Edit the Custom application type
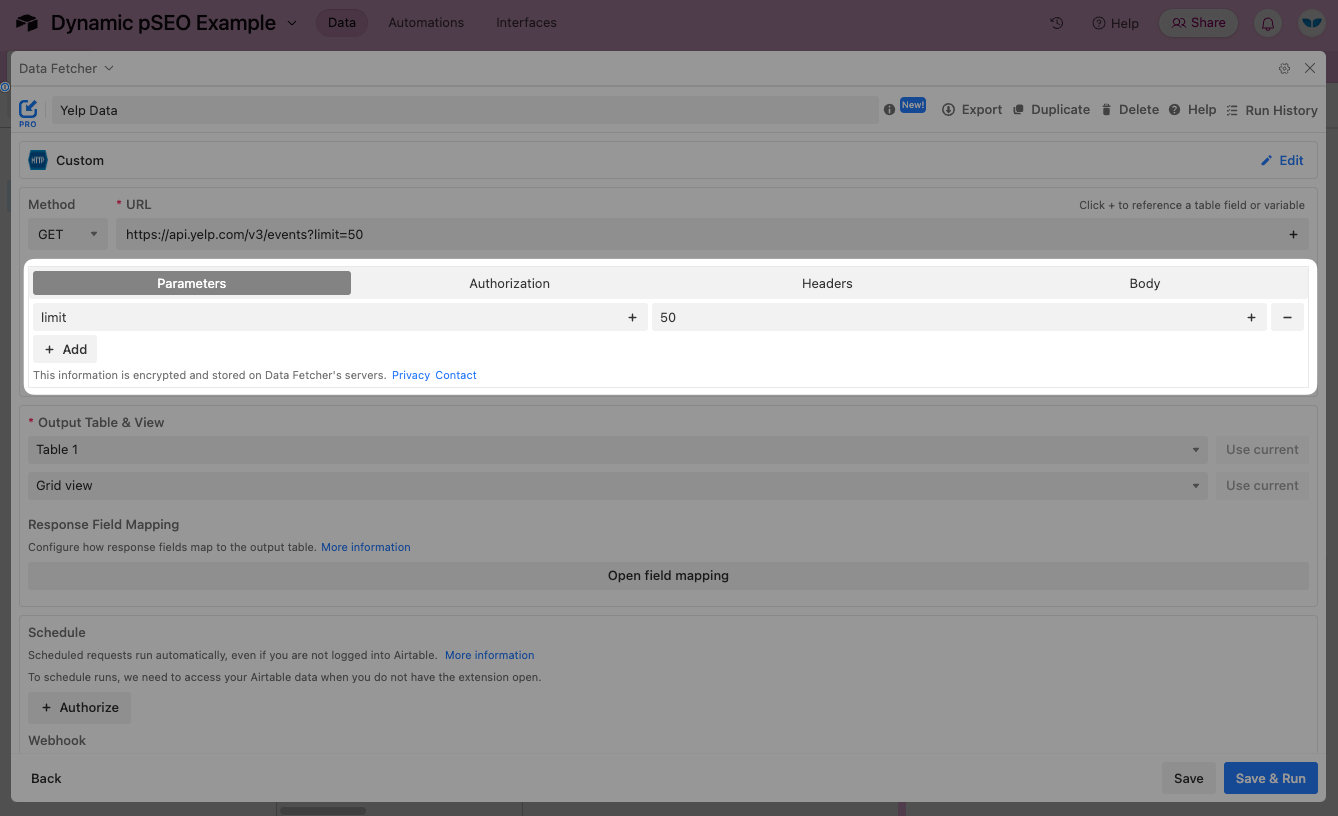 pyautogui.click(x=1282, y=160)
